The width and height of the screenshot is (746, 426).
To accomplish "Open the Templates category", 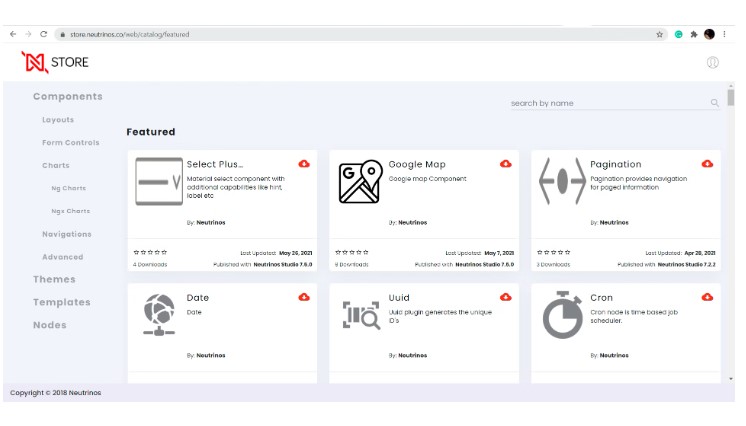I will coord(62,302).
